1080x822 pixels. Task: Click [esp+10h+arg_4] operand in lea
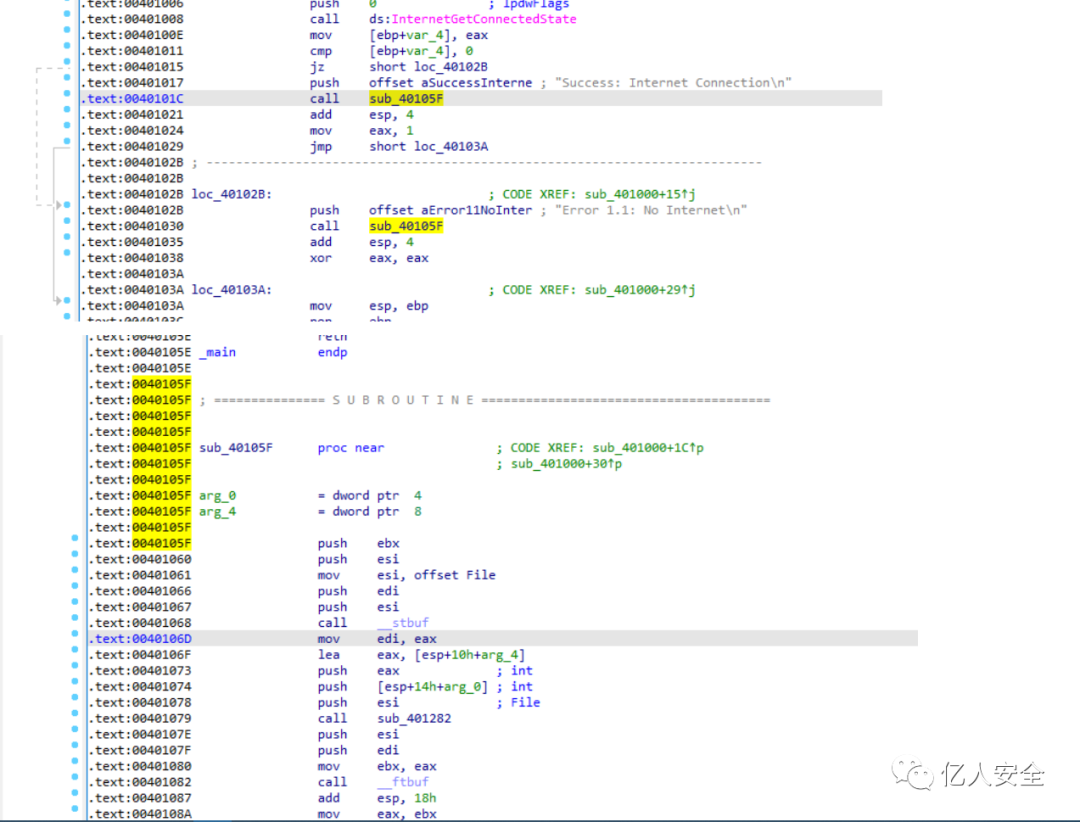[470, 655]
